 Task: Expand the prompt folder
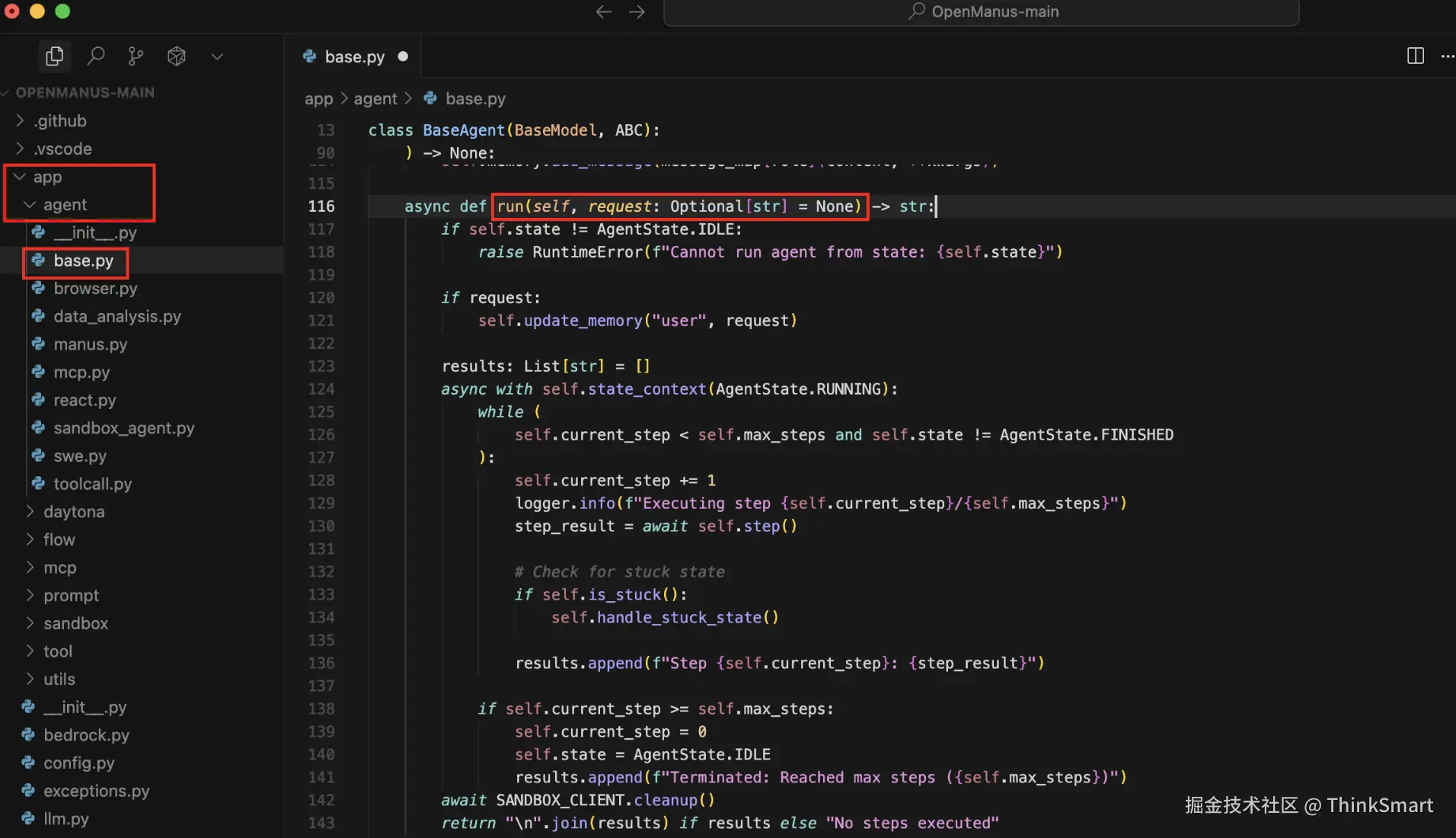[71, 596]
